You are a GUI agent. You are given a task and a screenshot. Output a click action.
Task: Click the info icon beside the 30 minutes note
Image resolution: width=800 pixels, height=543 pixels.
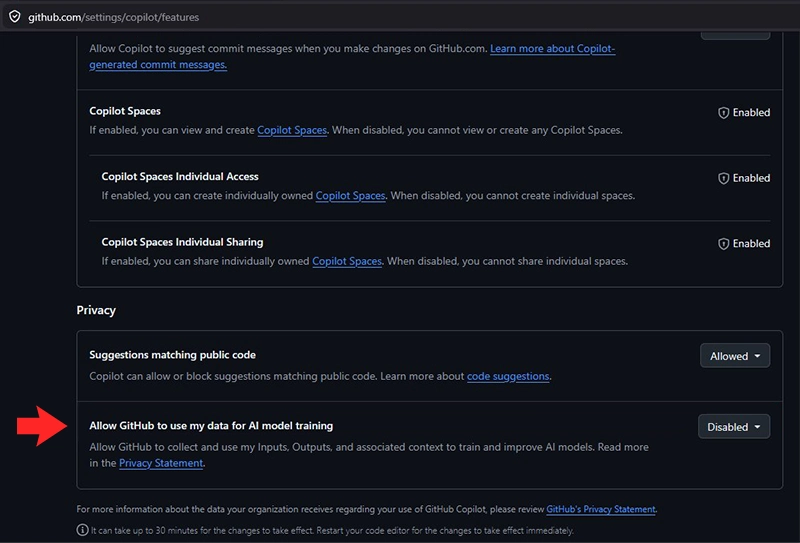coord(82,530)
